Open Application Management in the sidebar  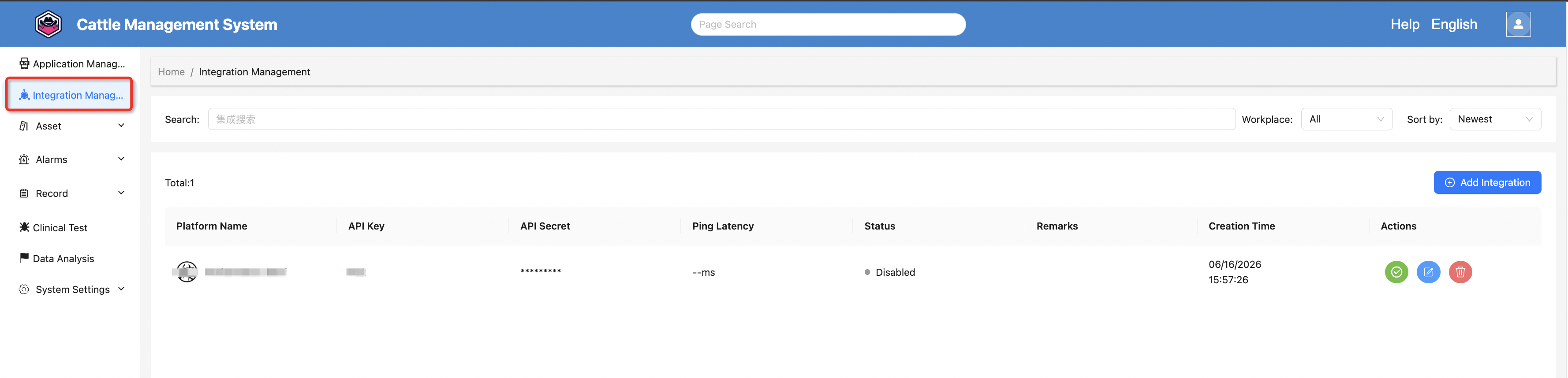tap(72, 63)
